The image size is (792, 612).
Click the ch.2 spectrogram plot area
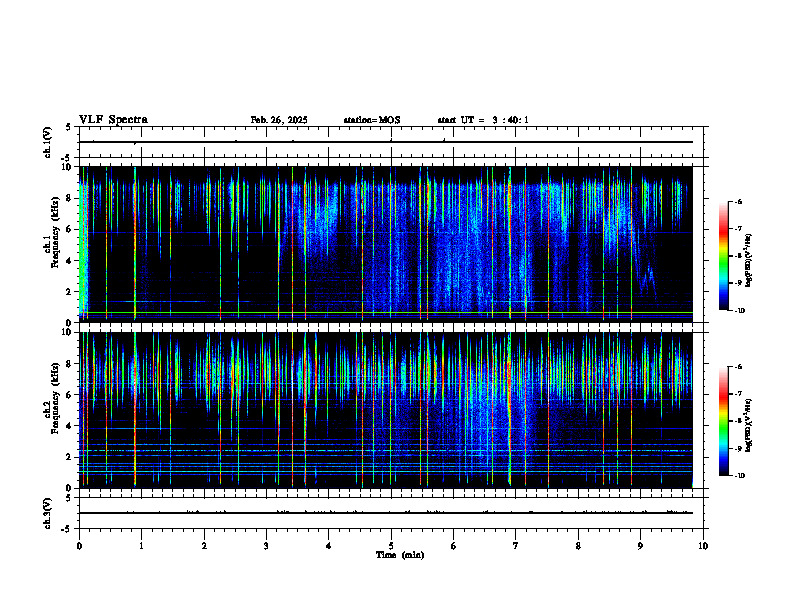386,410
